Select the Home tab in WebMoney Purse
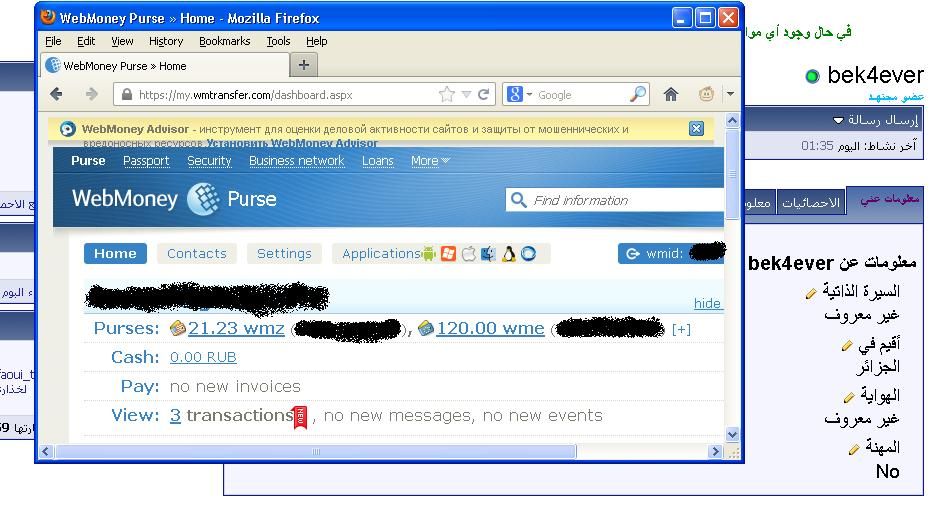Image resolution: width=931 pixels, height=512 pixels. point(115,254)
